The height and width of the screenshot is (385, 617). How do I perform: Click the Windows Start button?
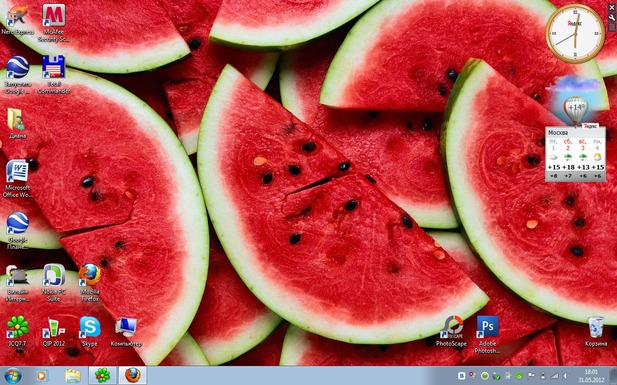point(13,376)
